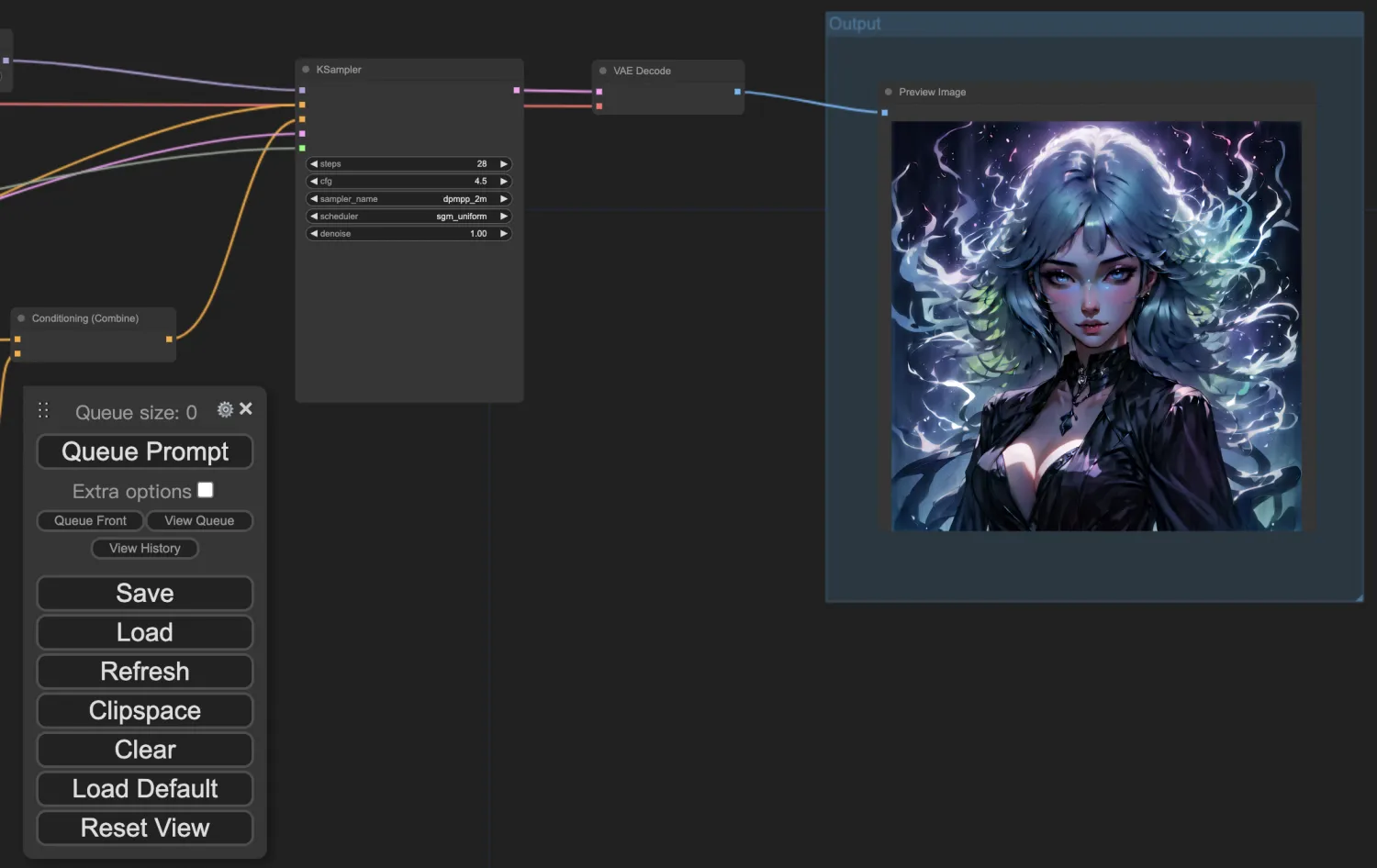Collapse the Preview Image node via its dot

(889, 92)
